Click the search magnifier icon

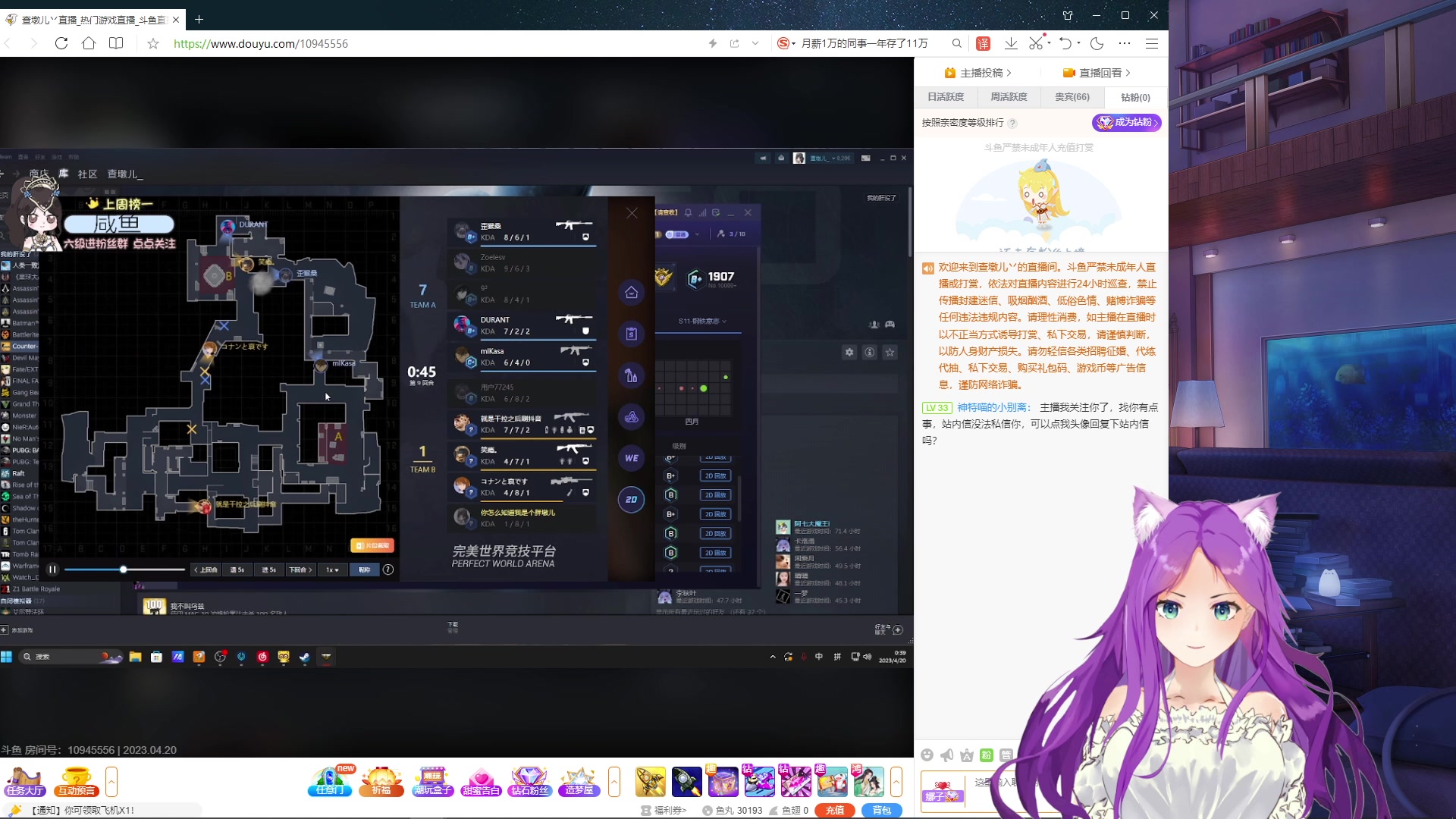(x=957, y=43)
